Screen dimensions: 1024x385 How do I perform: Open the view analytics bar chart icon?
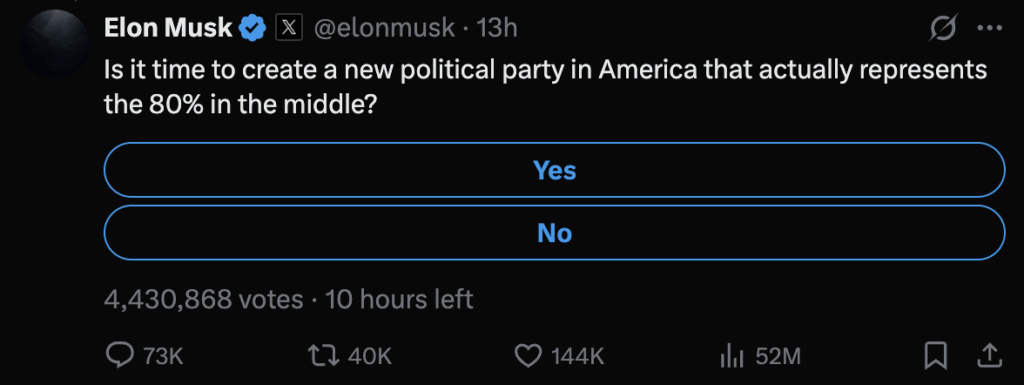coord(732,356)
